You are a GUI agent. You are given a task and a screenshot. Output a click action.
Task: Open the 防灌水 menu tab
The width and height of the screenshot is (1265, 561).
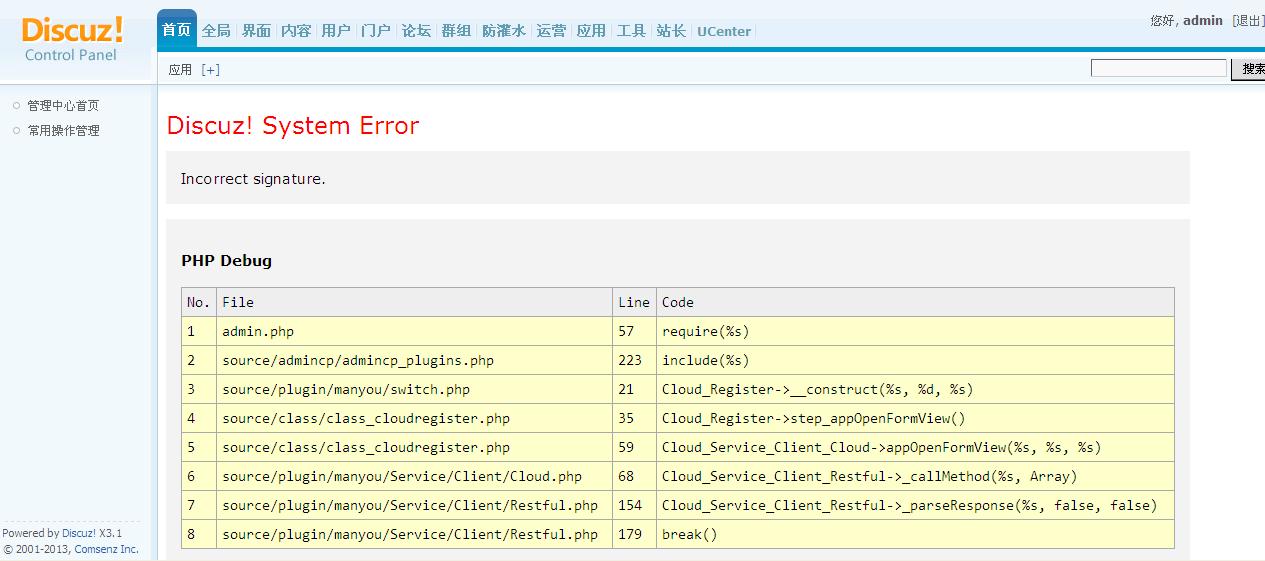click(504, 31)
